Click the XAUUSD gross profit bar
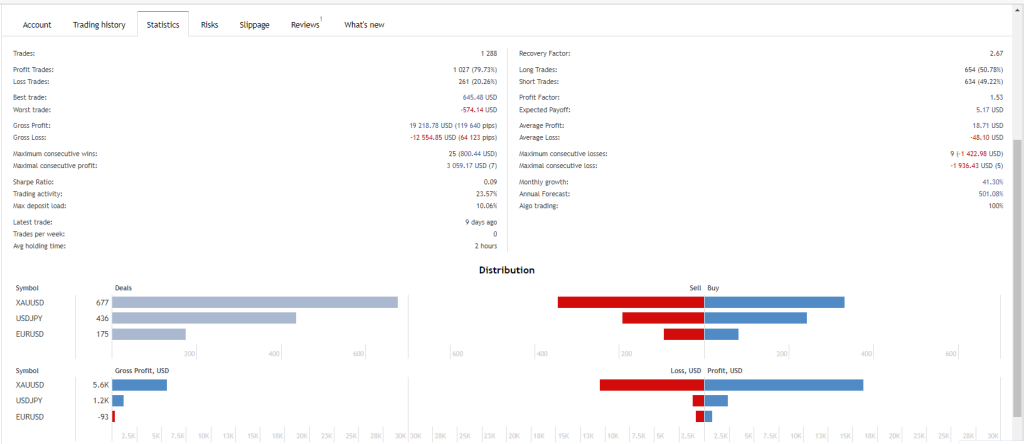The image size is (1024, 444). (x=140, y=385)
